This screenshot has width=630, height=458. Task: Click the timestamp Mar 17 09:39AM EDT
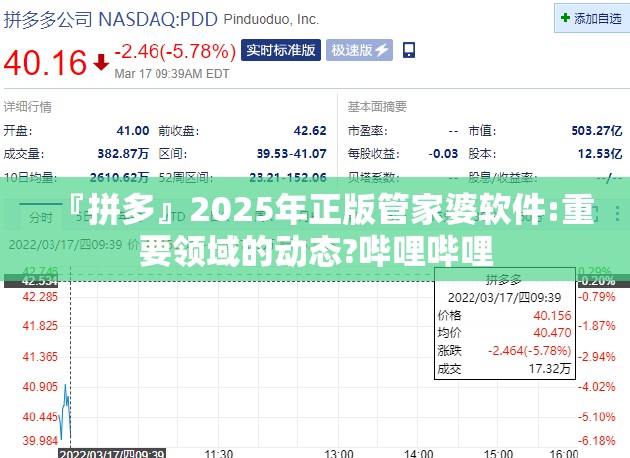(172, 74)
